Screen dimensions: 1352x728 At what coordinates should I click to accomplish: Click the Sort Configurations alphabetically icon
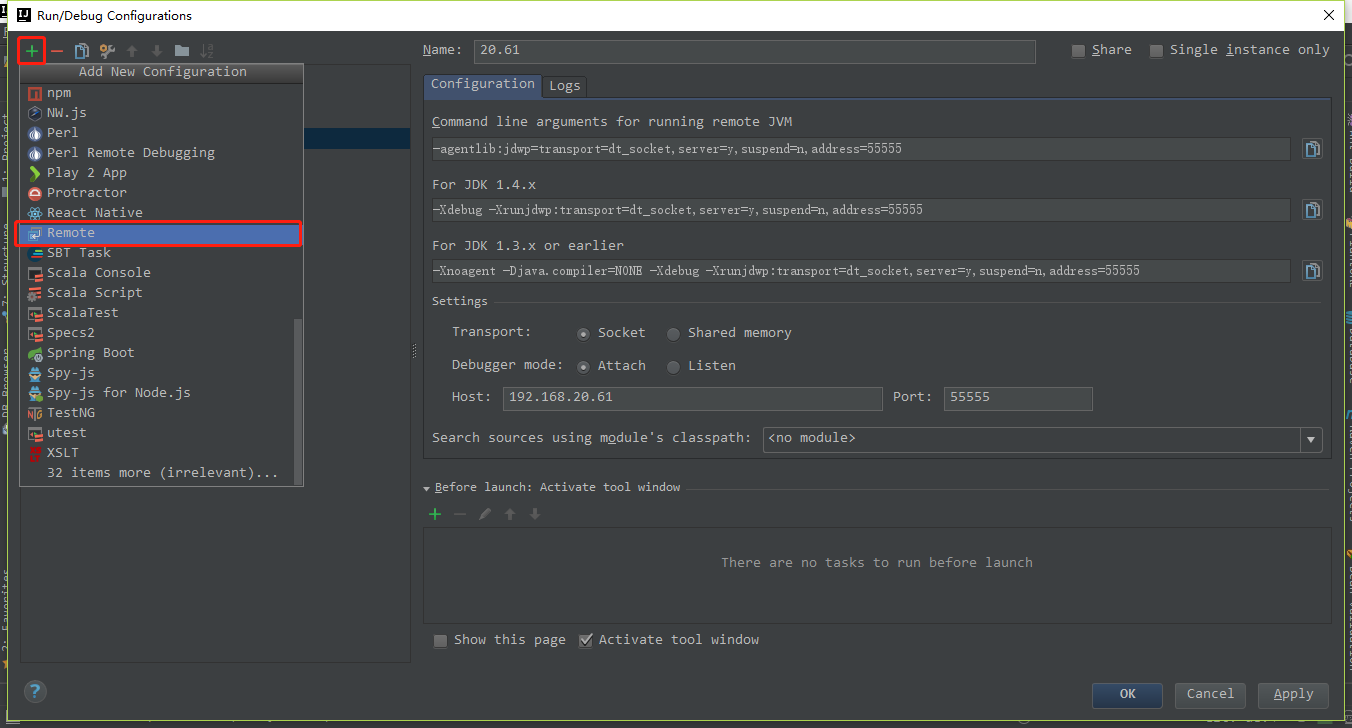pos(207,51)
